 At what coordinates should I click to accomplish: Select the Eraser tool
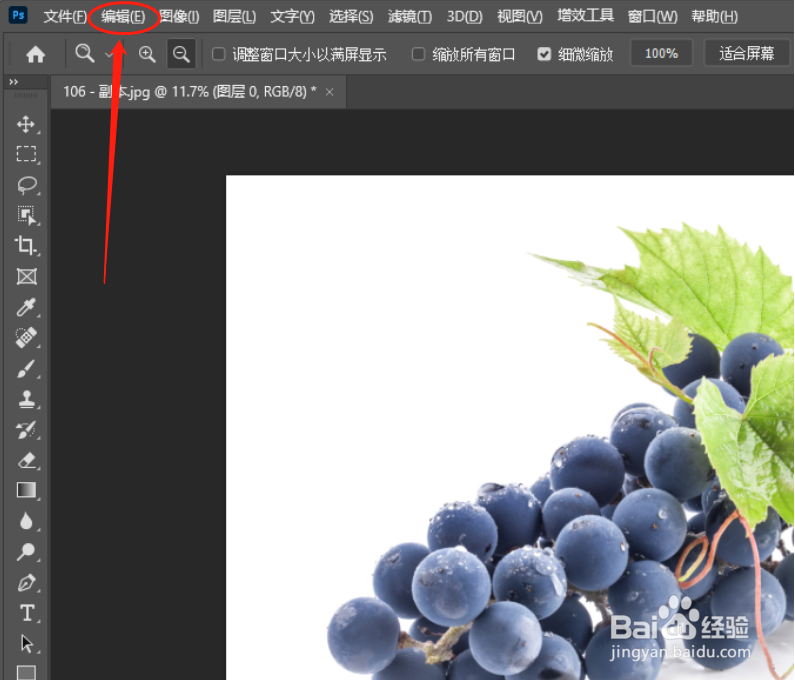tap(26, 460)
